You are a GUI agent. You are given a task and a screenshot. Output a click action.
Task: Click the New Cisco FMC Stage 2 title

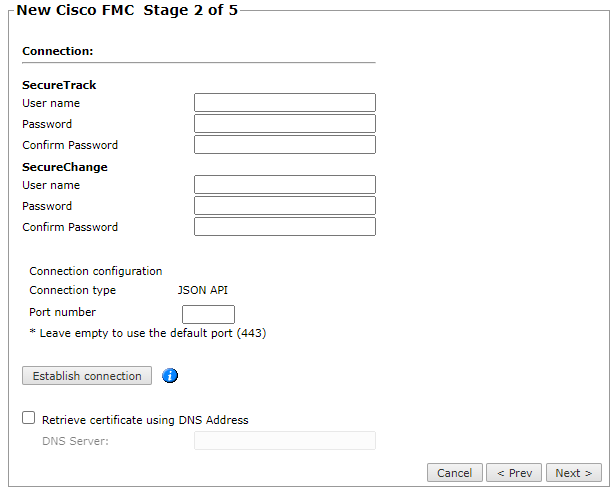127,12
